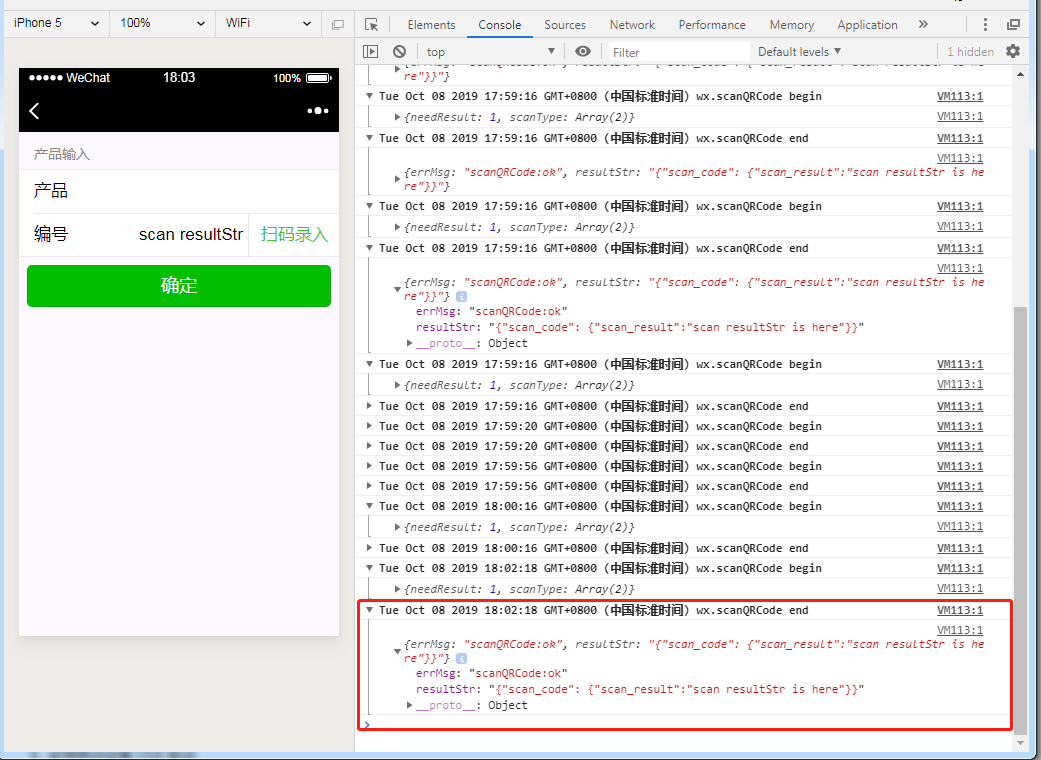Viewport: 1041px width, 760px height.
Task: Focus the console Filter field
Action: [x=679, y=52]
